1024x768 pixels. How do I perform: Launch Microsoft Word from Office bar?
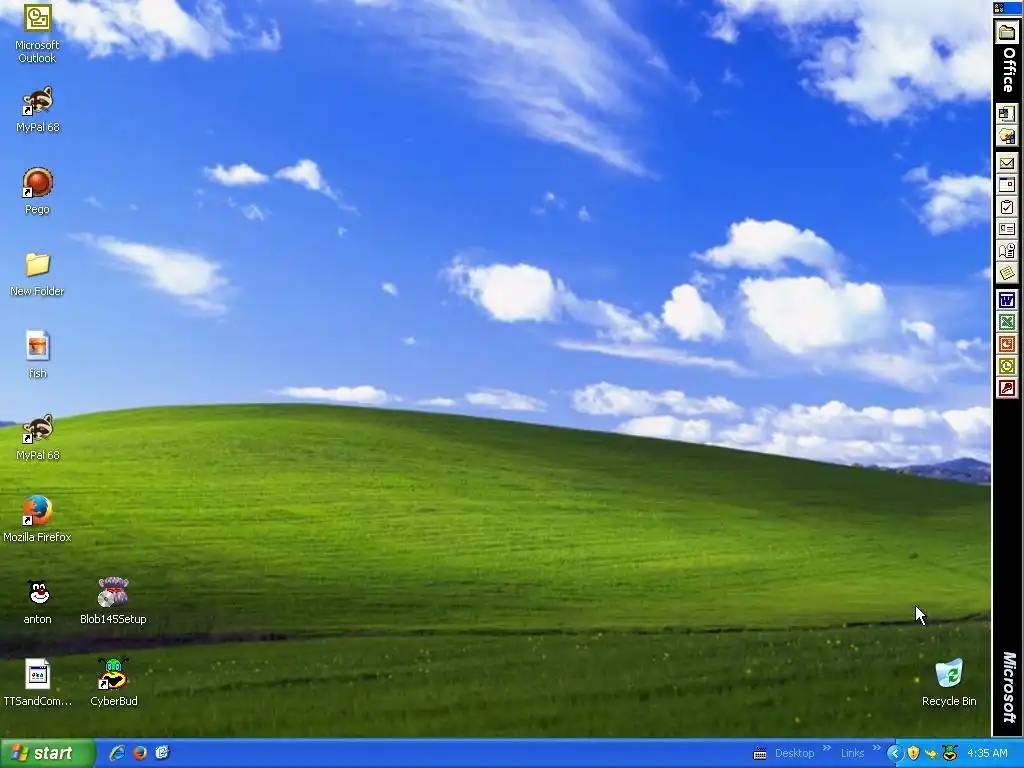point(1007,300)
